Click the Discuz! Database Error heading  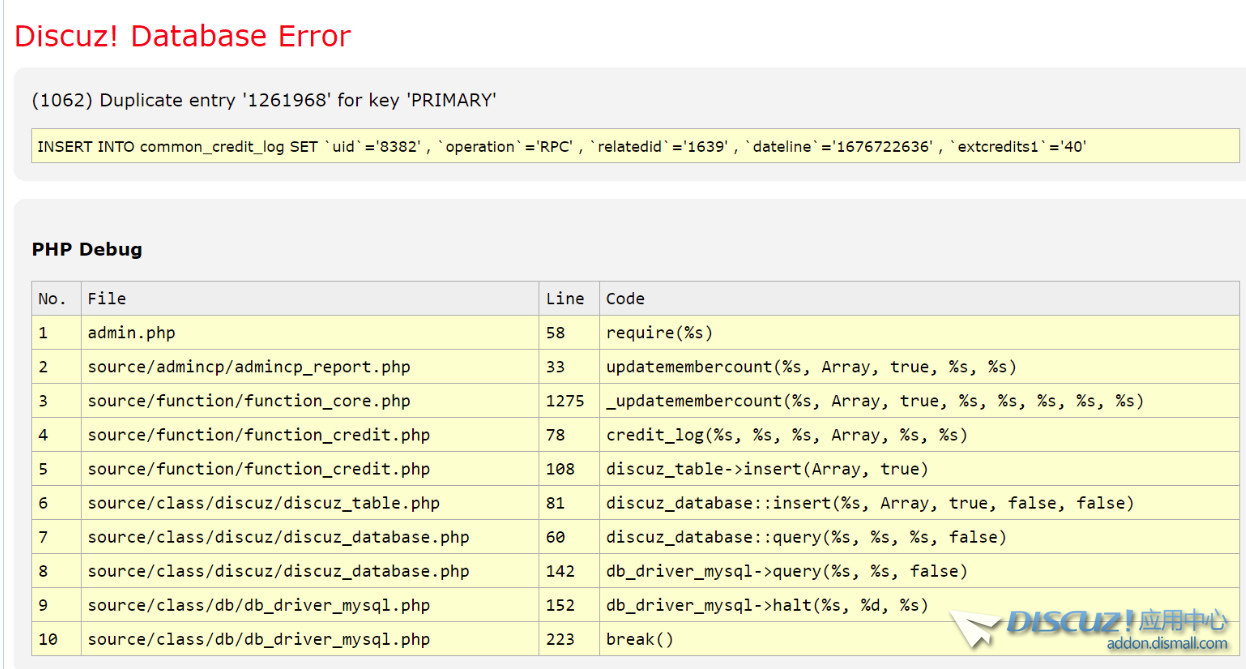(x=182, y=36)
